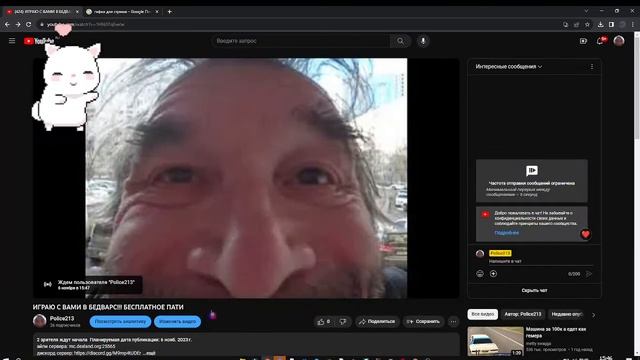The height and width of the screenshot is (360, 640).
Task: Open Police213 channel avatar below video
Action: pyautogui.click(x=40, y=321)
